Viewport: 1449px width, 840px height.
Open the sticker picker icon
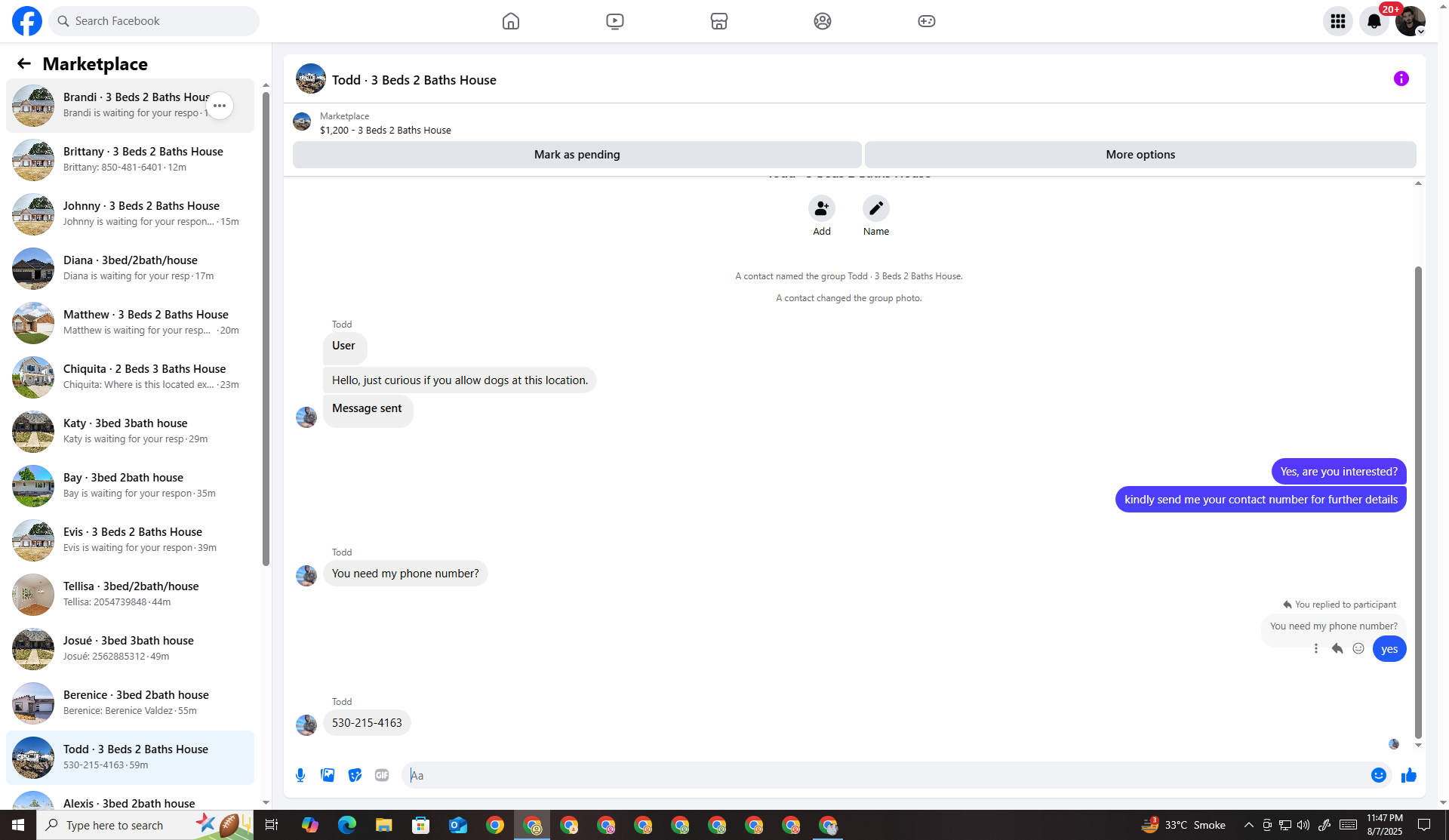click(x=355, y=775)
